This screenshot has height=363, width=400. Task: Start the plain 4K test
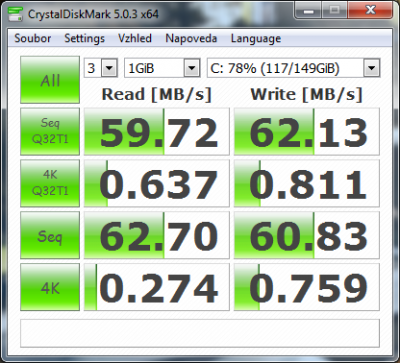pyautogui.click(x=50, y=287)
